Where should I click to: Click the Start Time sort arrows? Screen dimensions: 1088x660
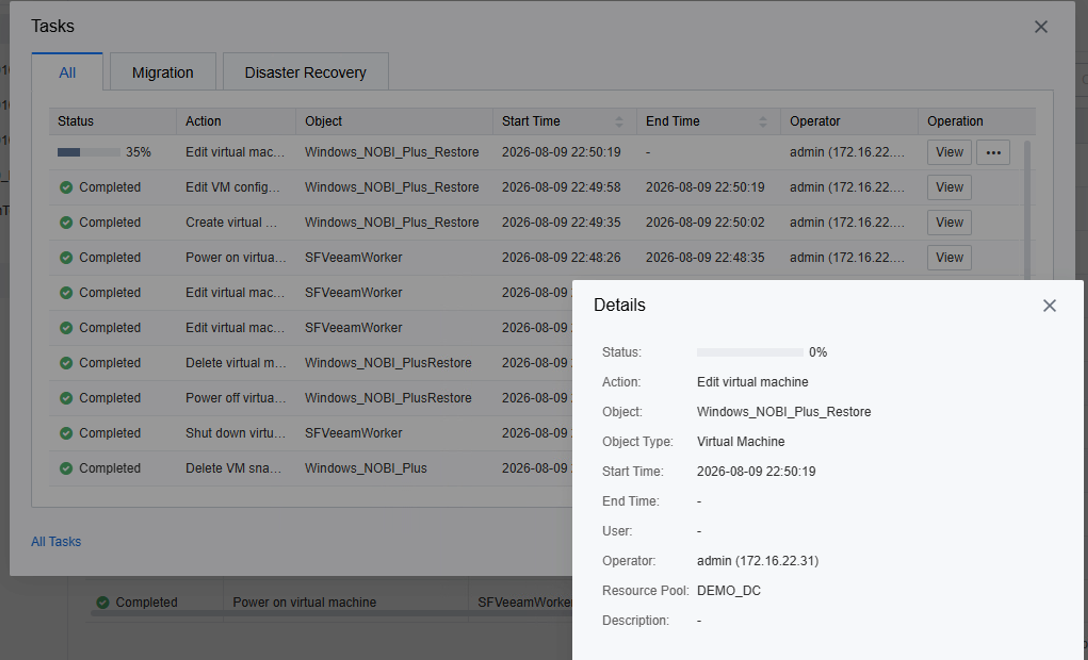(619, 121)
